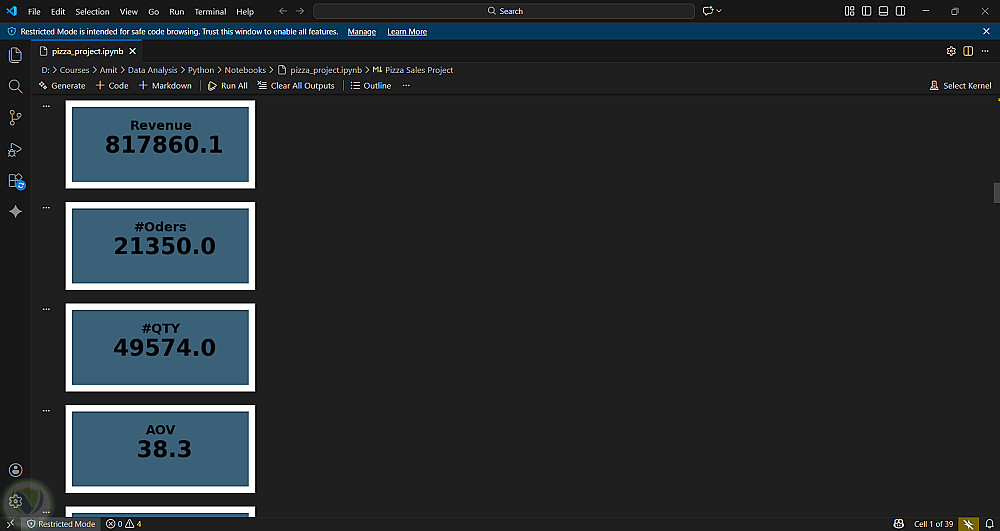Open the errors and warnings counter
The image size is (1000, 531).
pos(124,524)
